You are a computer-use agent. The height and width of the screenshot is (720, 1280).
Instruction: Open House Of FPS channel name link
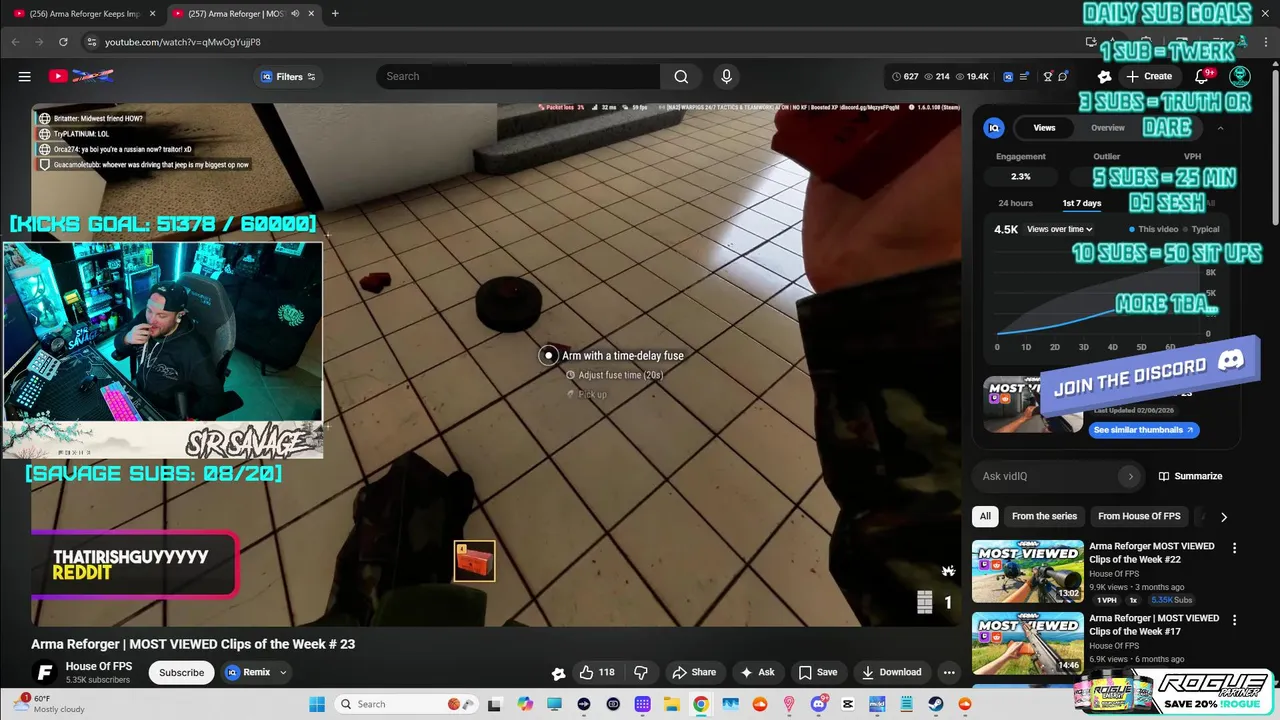click(x=99, y=667)
